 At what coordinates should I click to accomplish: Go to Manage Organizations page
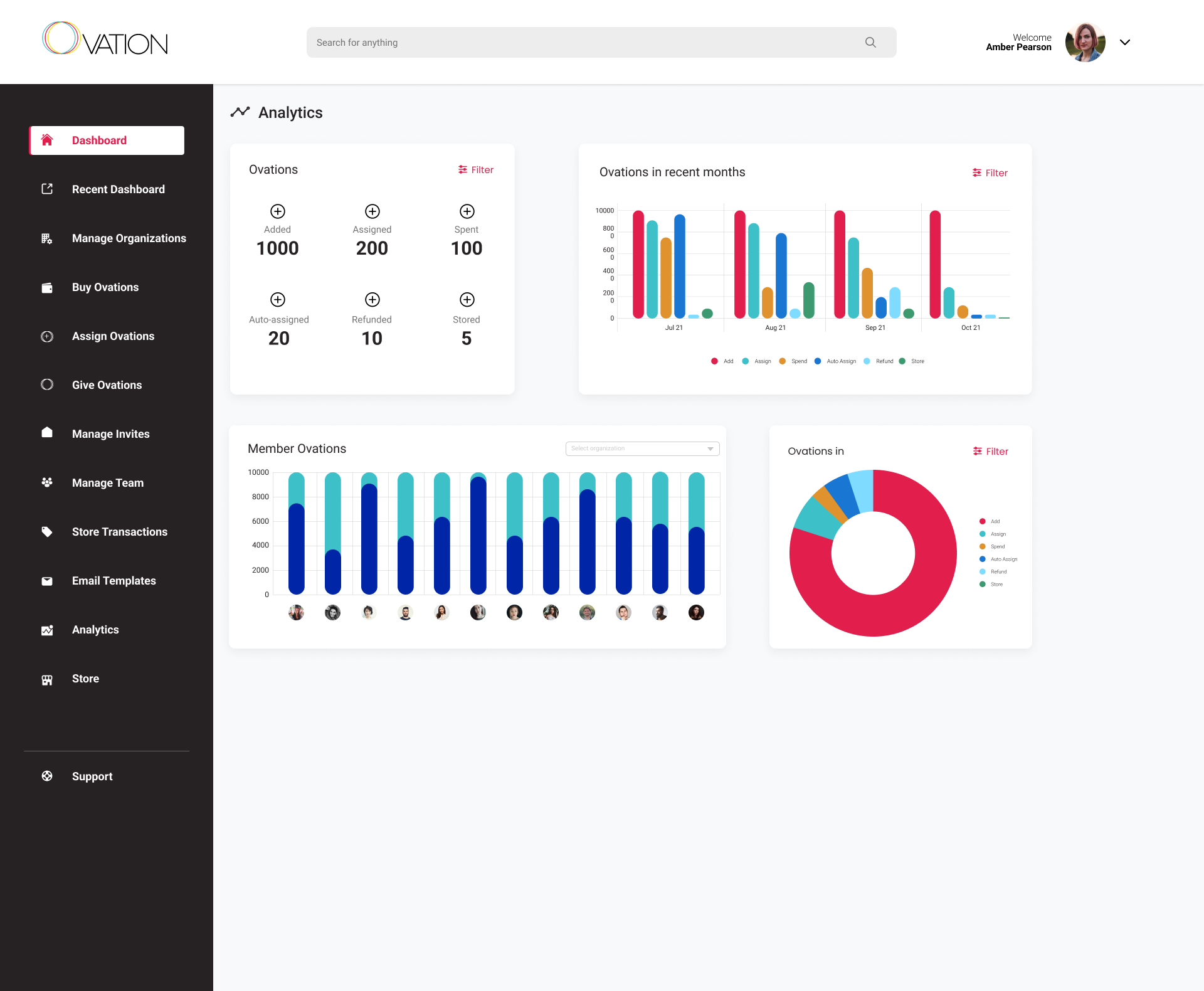pyautogui.click(x=129, y=238)
